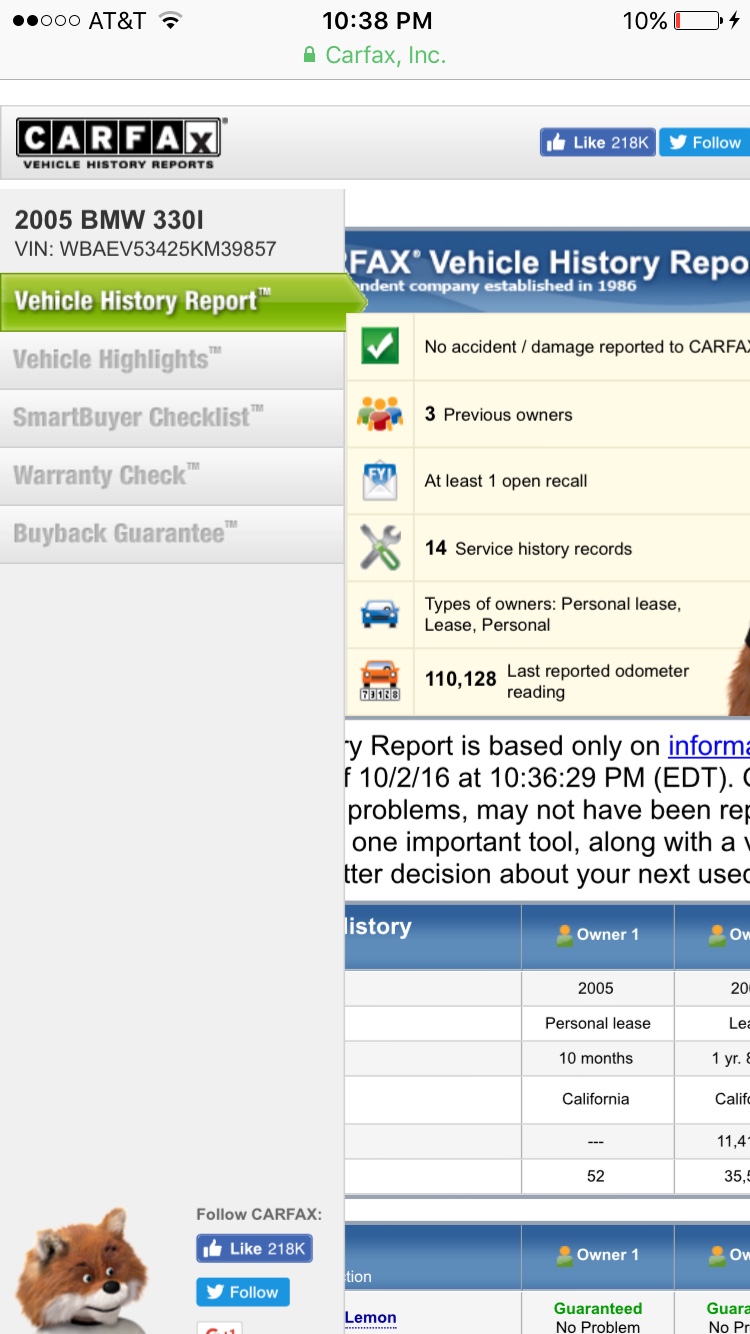Tap the FYI open recall envelope icon

tap(380, 481)
